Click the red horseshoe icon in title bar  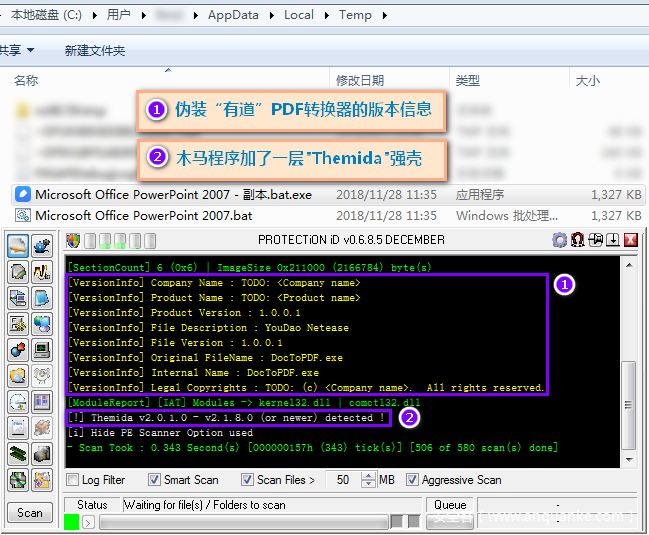tap(577, 240)
